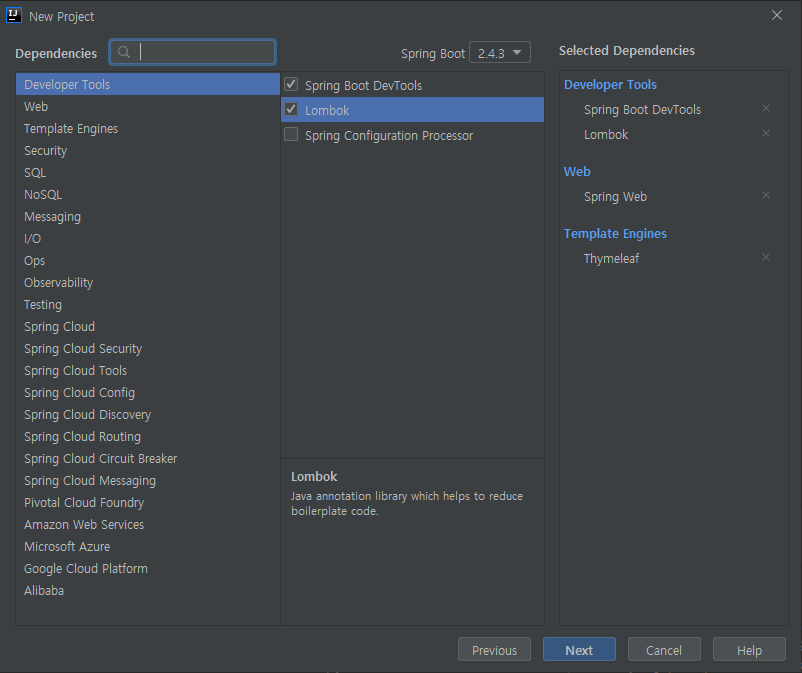Click the IntelliJ IDEA logo in title bar
802x673 pixels.
coord(14,16)
